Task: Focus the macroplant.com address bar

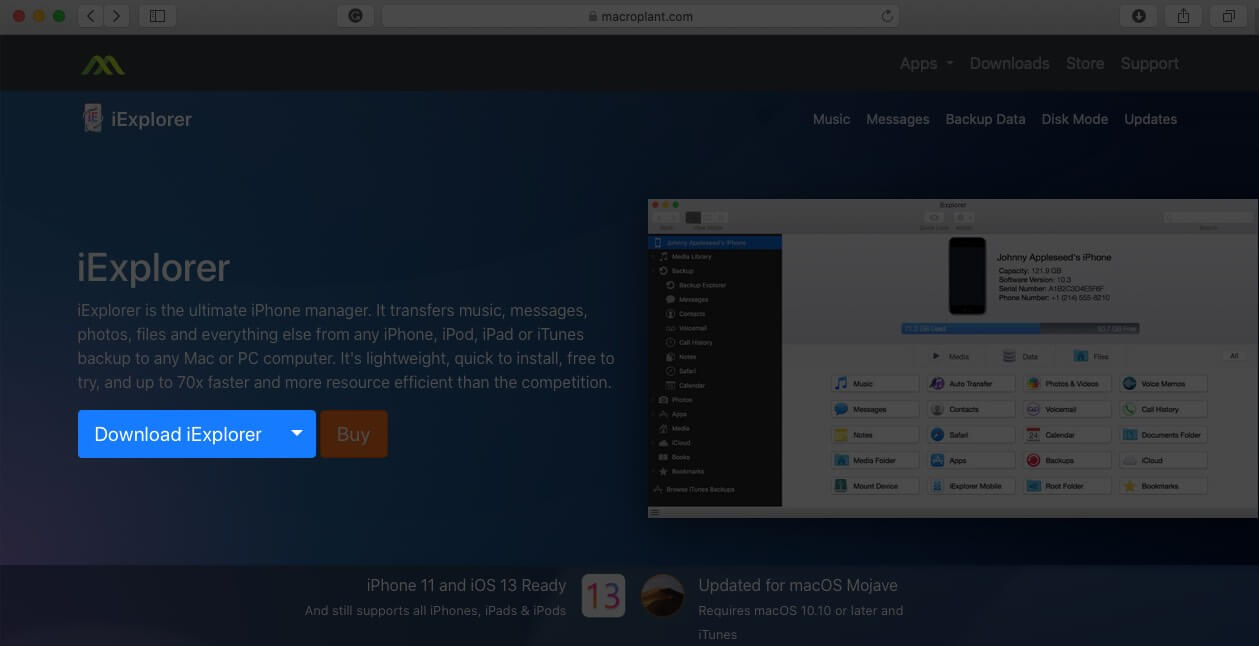Action: click(x=640, y=16)
